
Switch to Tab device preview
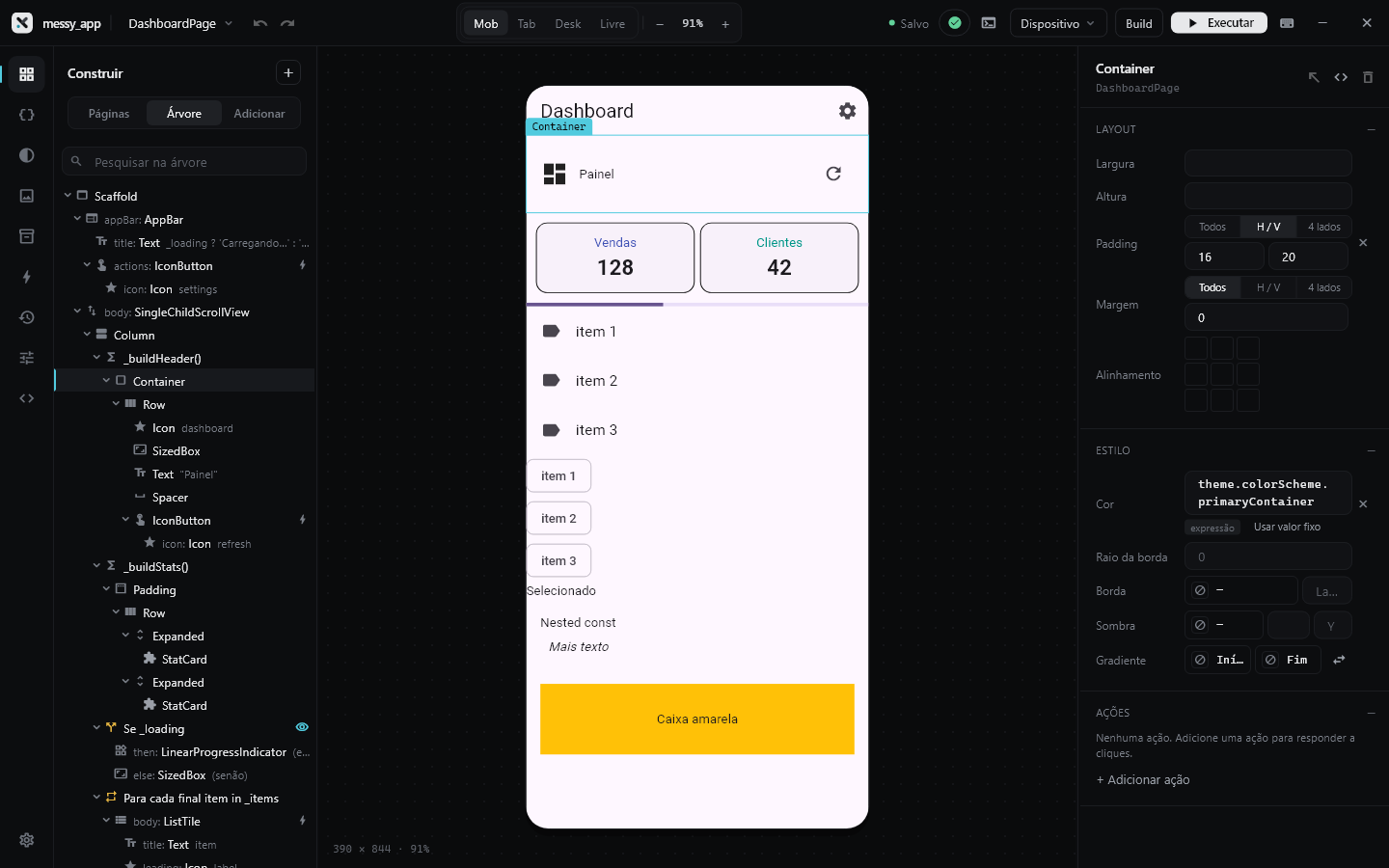[x=527, y=23]
